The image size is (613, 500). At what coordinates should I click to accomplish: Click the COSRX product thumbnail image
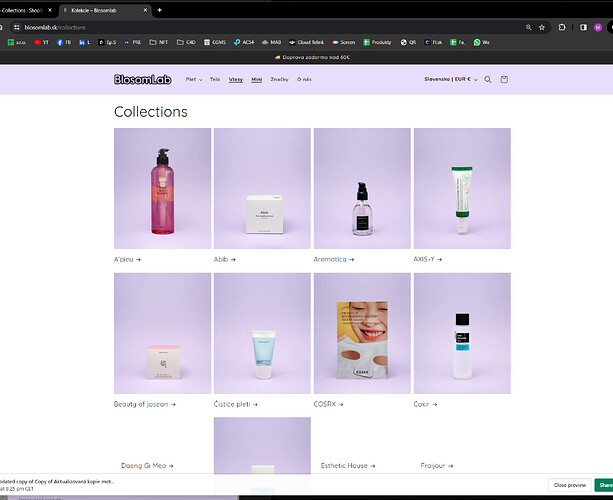[362, 334]
